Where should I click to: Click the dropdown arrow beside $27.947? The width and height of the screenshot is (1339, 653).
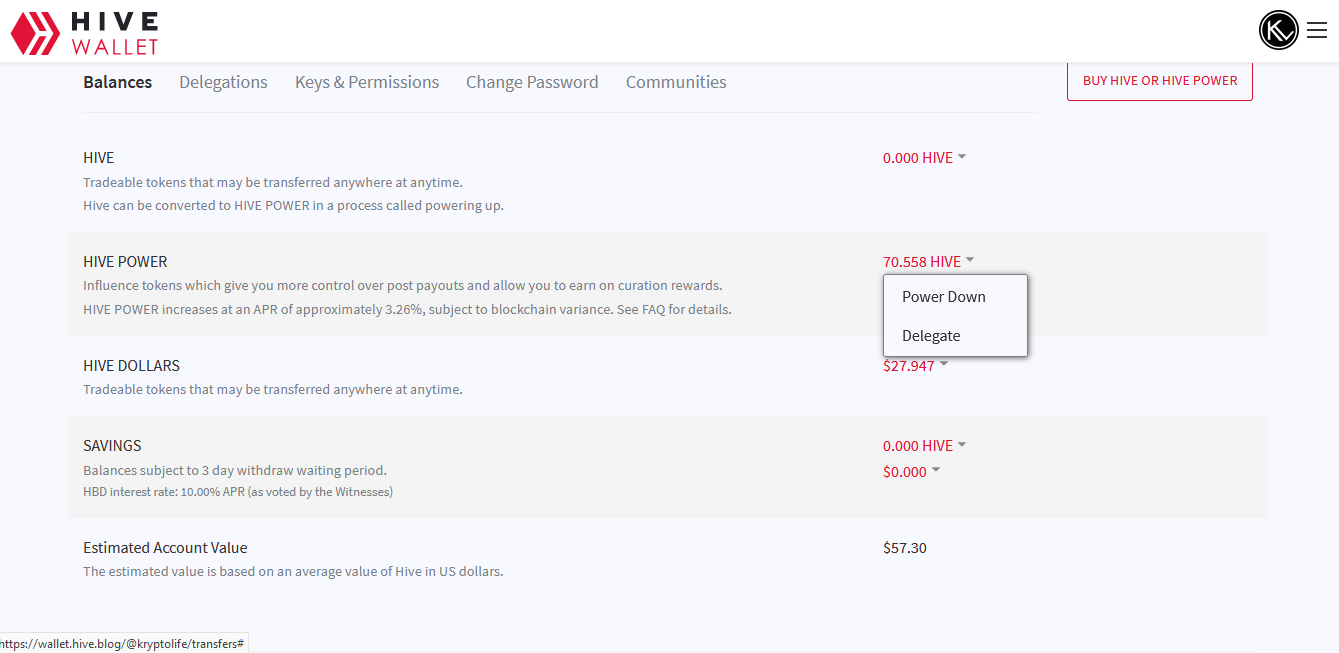(x=944, y=365)
